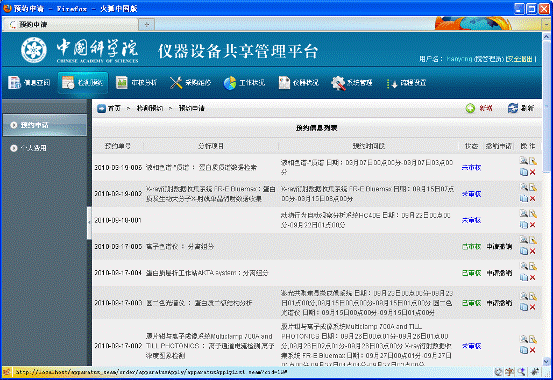The image size is (553, 380).
Task: Open the 流程设置 menu in navigation bar
Action: click(x=406, y=83)
